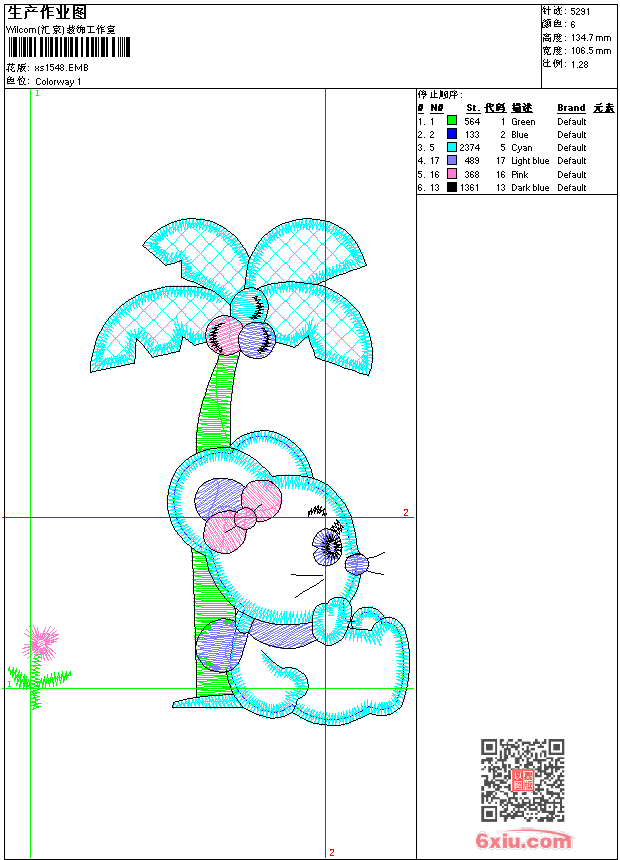Click the Colorway 1 label
620x860 pixels.
click(x=58, y=82)
